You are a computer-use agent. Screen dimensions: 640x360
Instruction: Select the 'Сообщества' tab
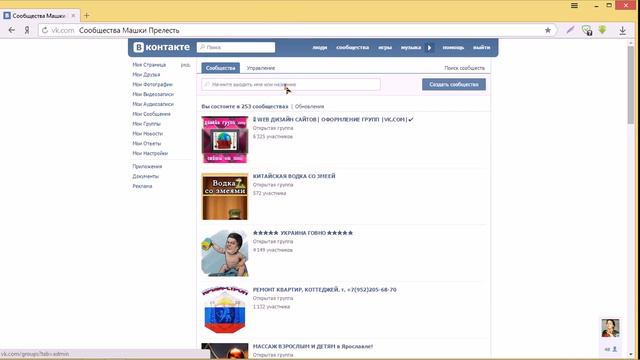tap(220, 68)
